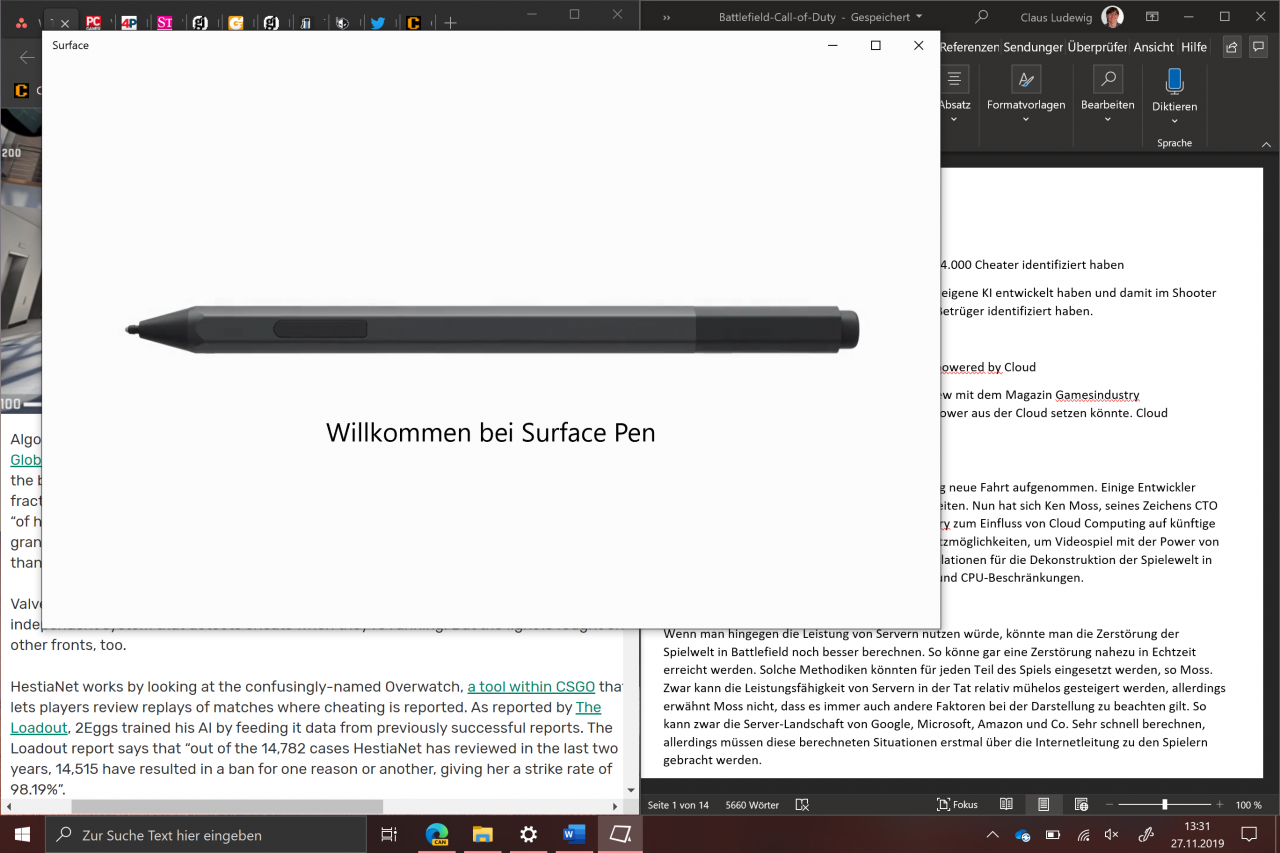This screenshot has height=853, width=1280.
Task: Expand the quick access overflow chevrons
Action: point(666,17)
